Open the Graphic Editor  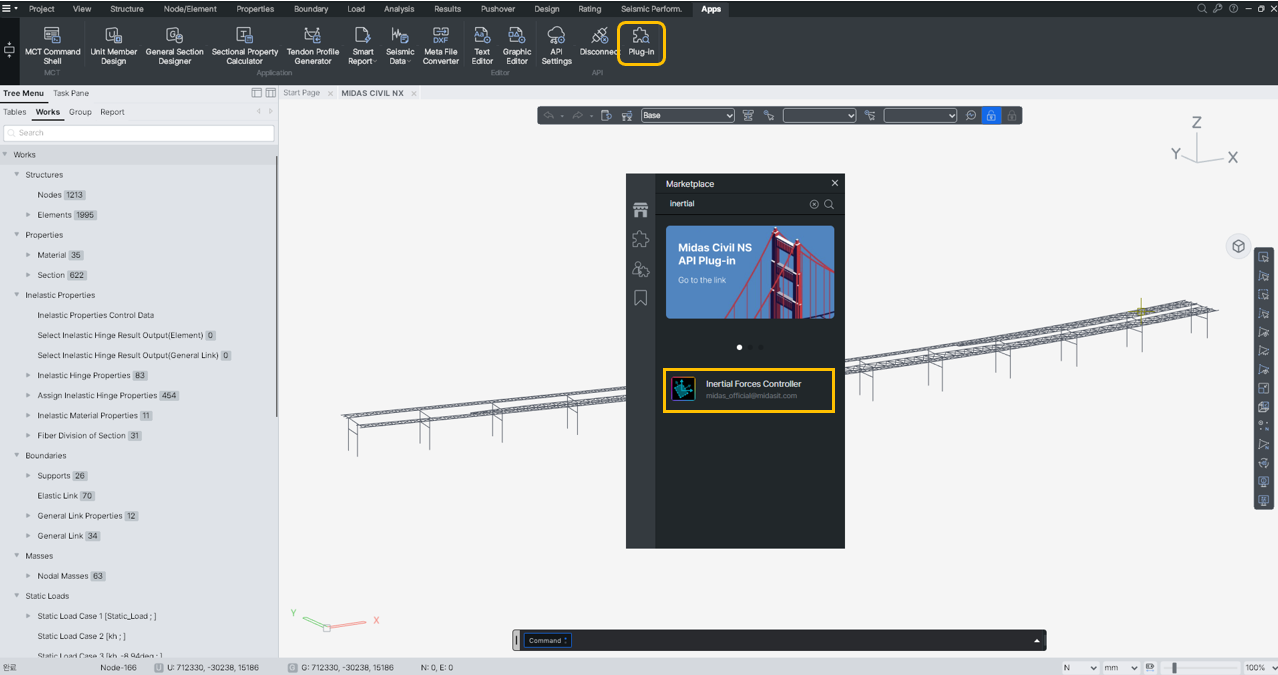(517, 44)
